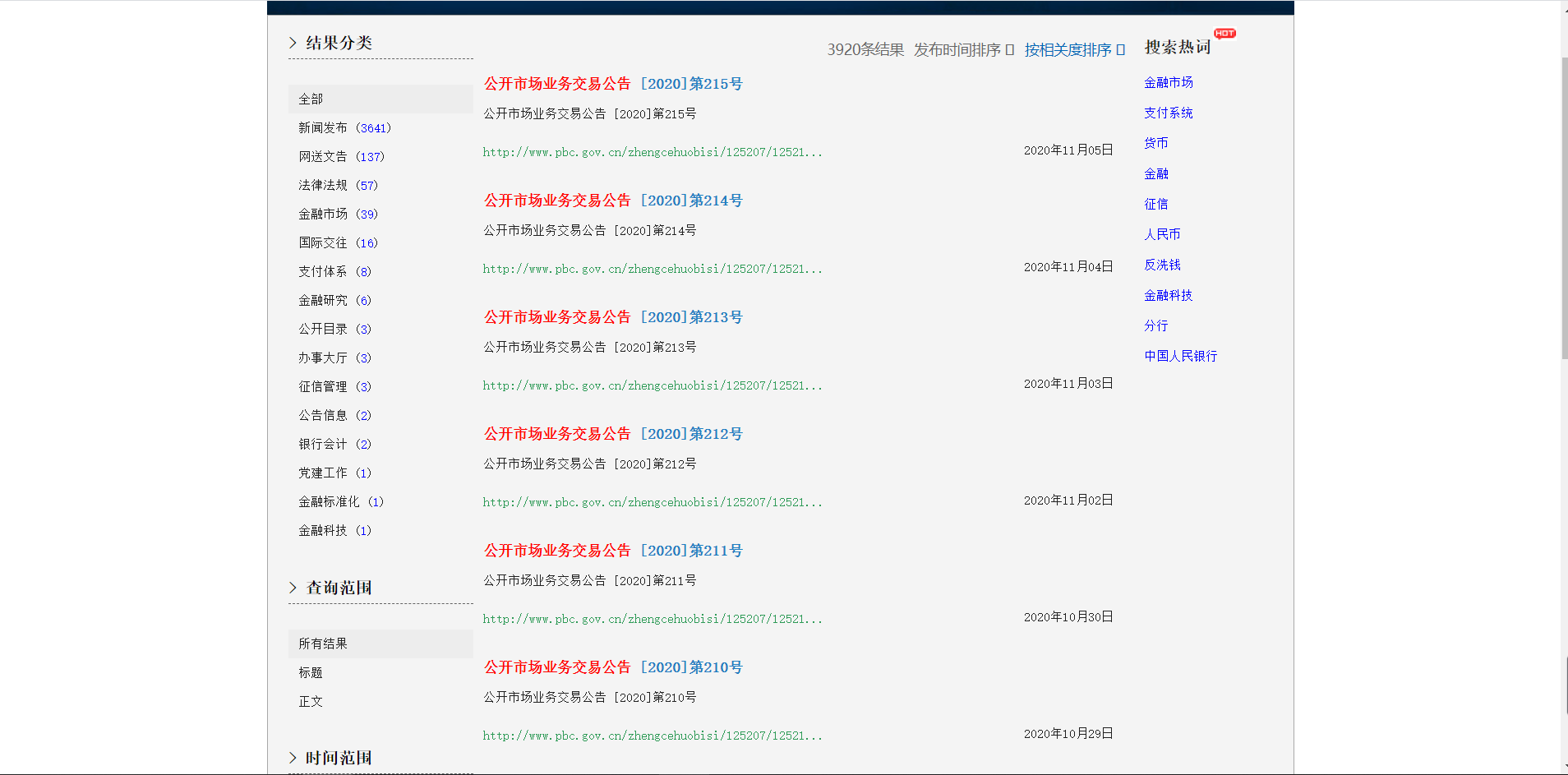Click date text 2020年11月05日
The image size is (1568, 775).
click(1068, 150)
